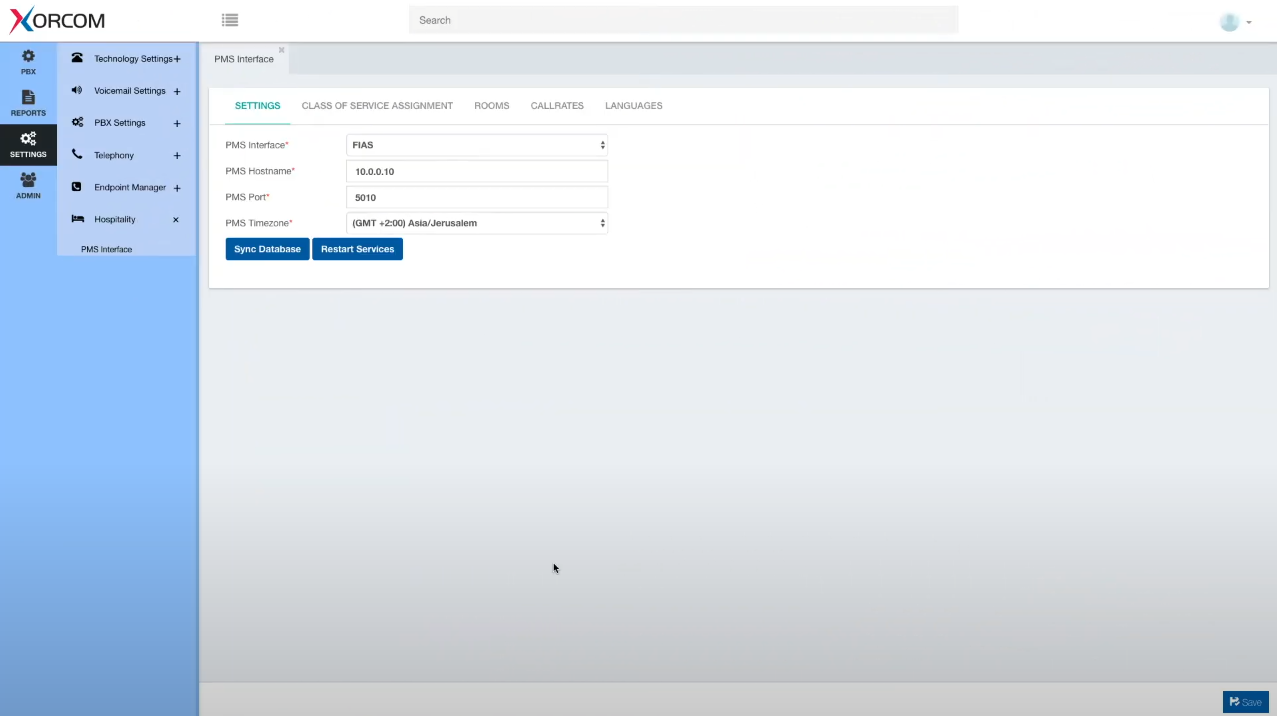Screen dimensions: 1277x716
Task: Click into the PMS Hostname field
Action: (476, 171)
